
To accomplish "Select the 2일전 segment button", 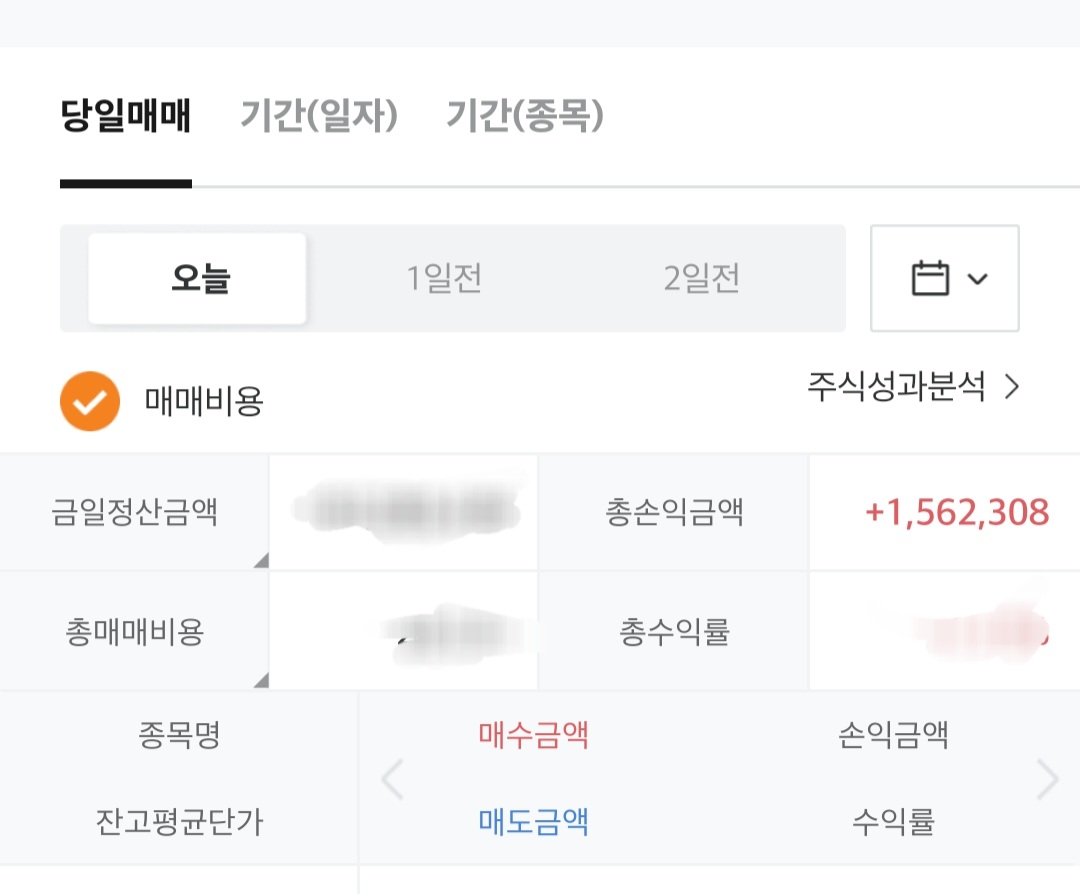I will point(701,278).
